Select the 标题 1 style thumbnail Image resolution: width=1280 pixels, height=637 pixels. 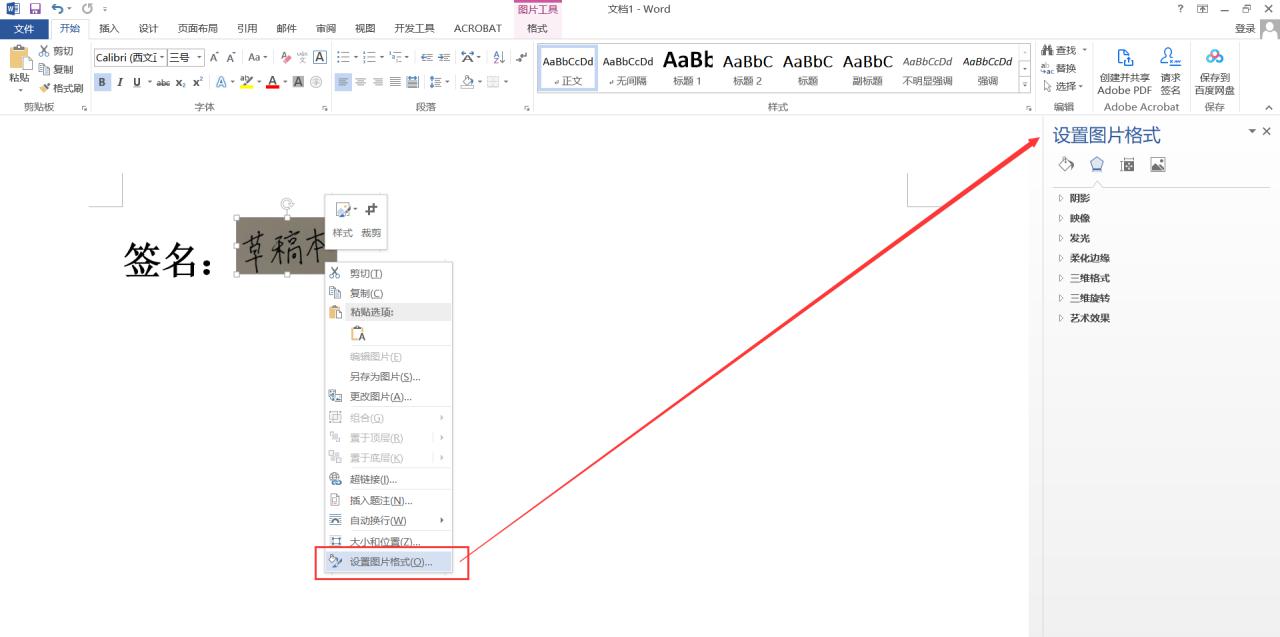click(687, 68)
